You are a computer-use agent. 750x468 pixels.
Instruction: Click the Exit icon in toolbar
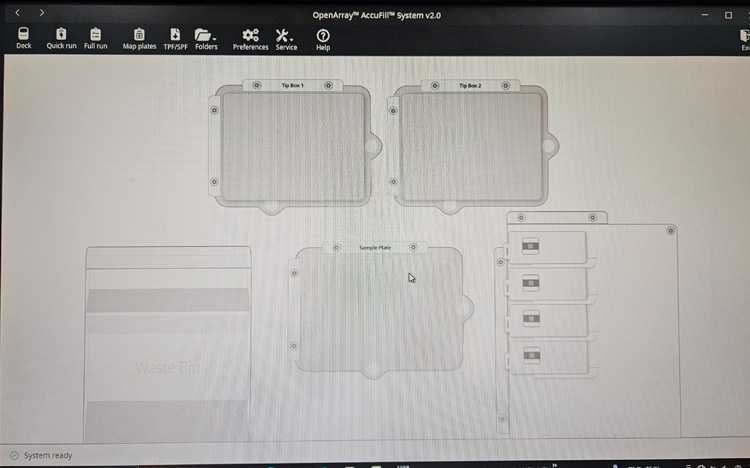(744, 38)
